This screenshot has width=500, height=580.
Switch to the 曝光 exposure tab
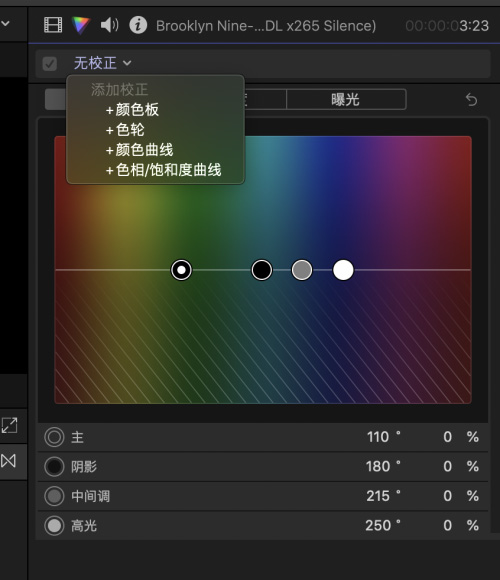click(x=346, y=99)
